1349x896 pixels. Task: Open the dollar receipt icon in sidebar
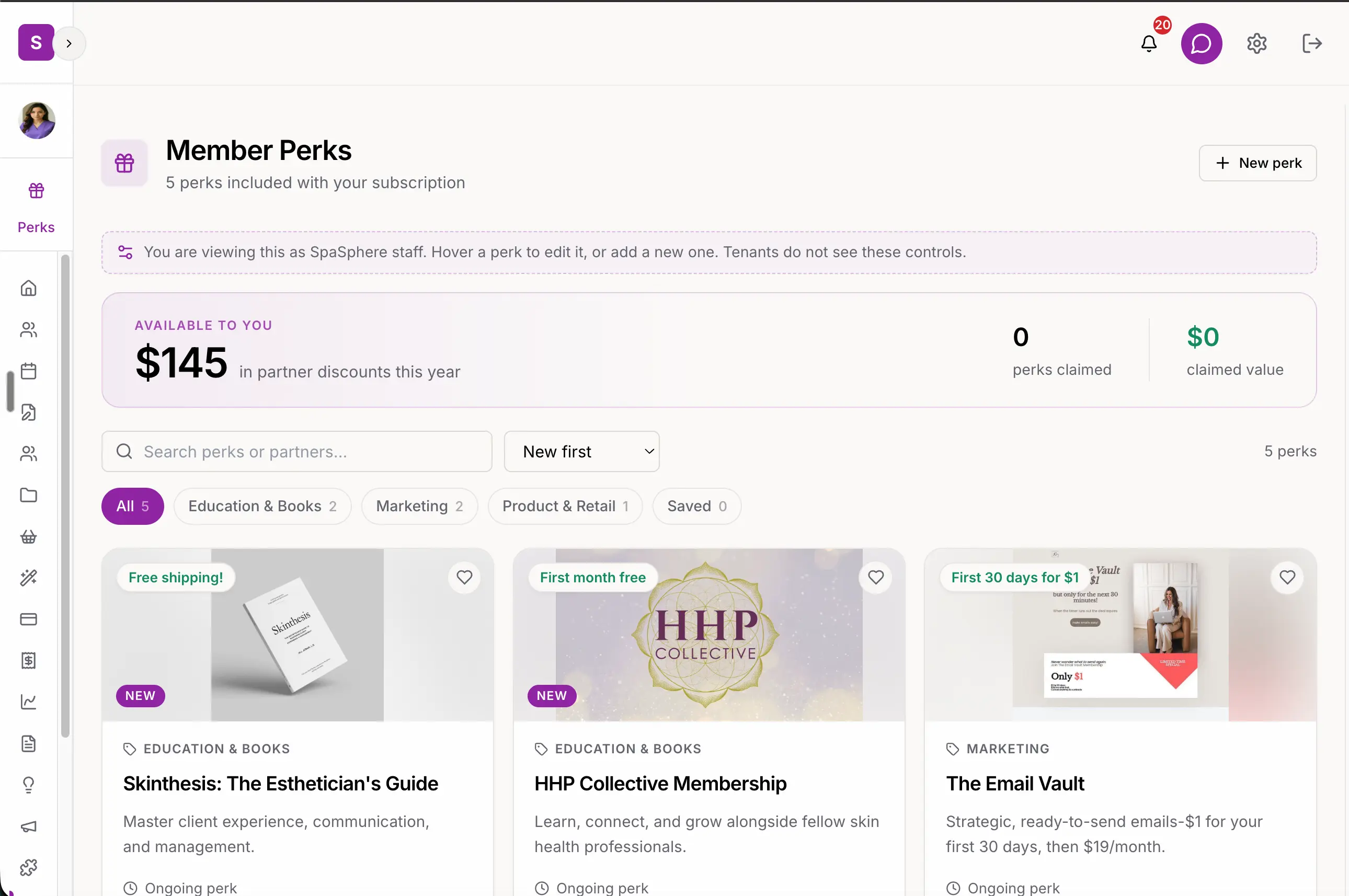[x=29, y=661]
